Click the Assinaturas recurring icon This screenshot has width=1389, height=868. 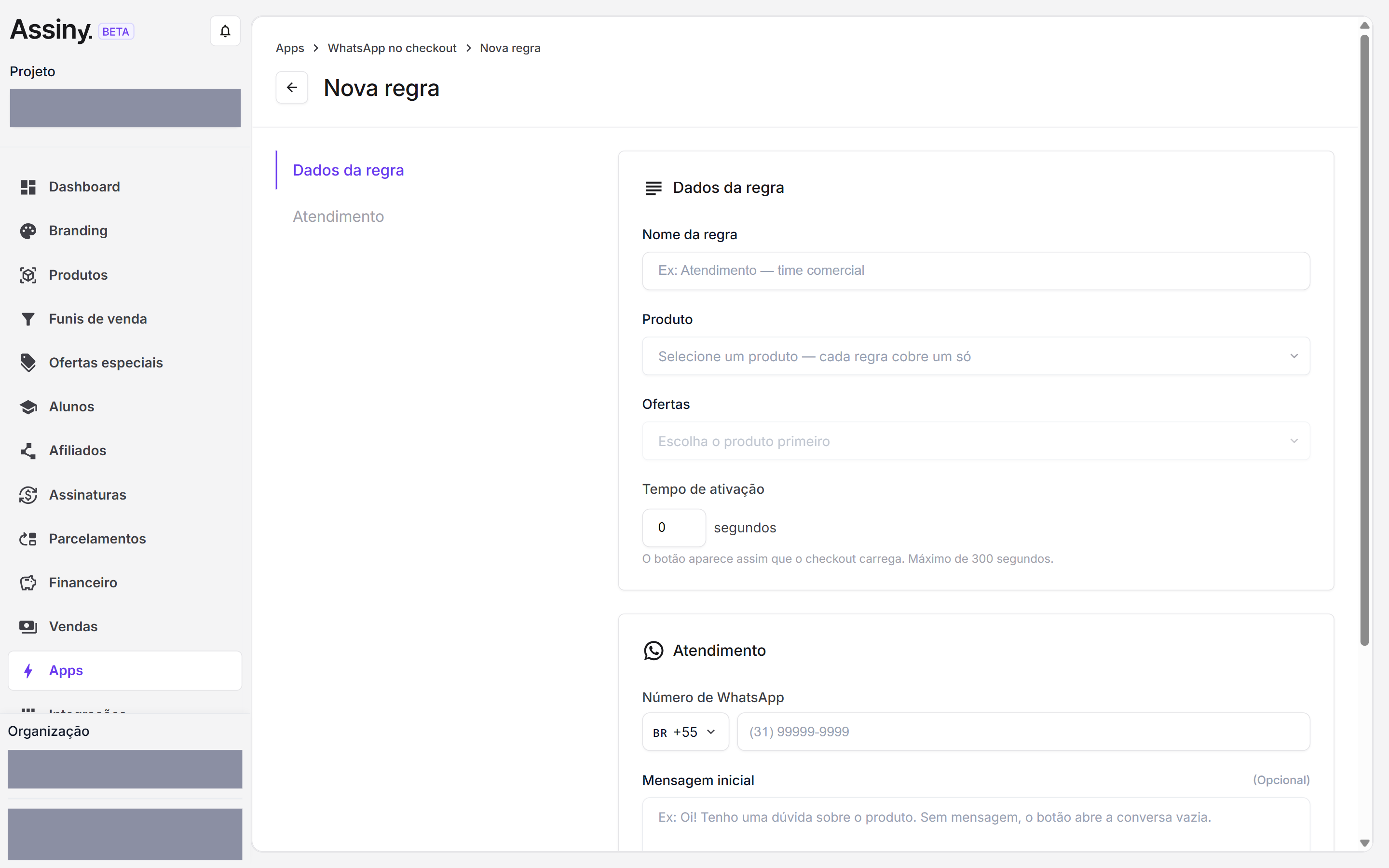[x=28, y=495]
